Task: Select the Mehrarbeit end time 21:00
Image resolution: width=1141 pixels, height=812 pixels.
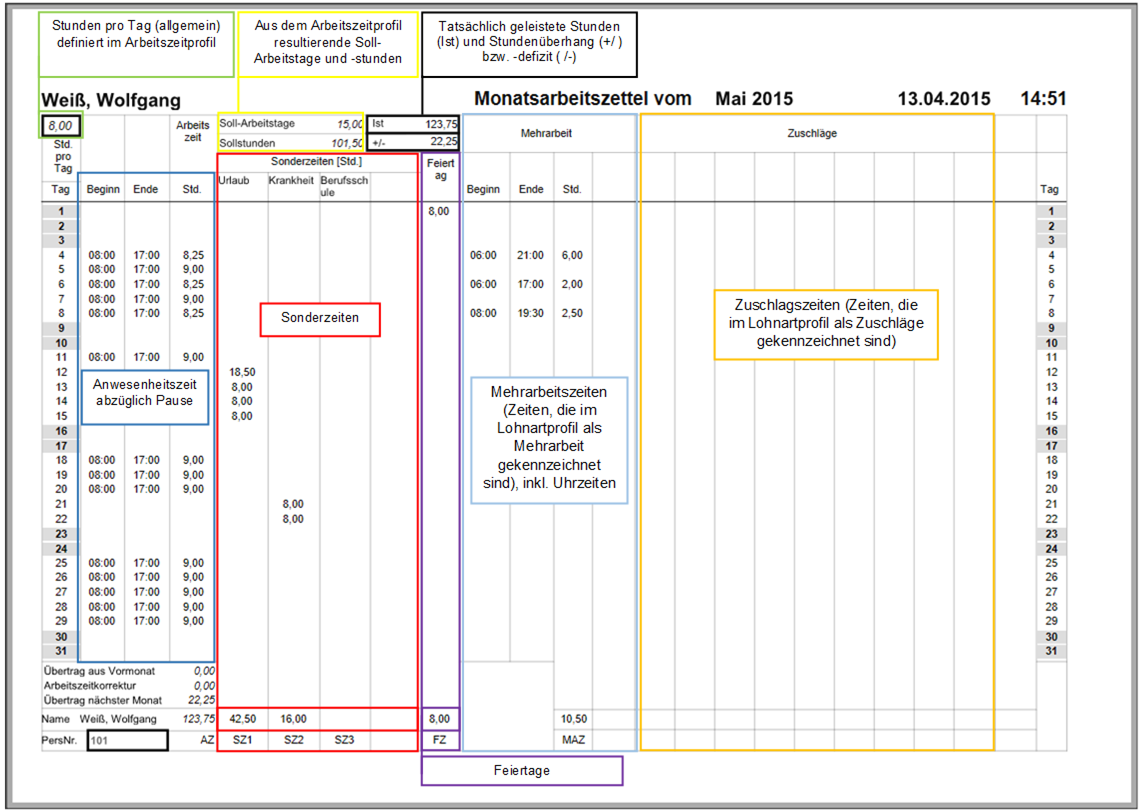Action: click(x=531, y=255)
